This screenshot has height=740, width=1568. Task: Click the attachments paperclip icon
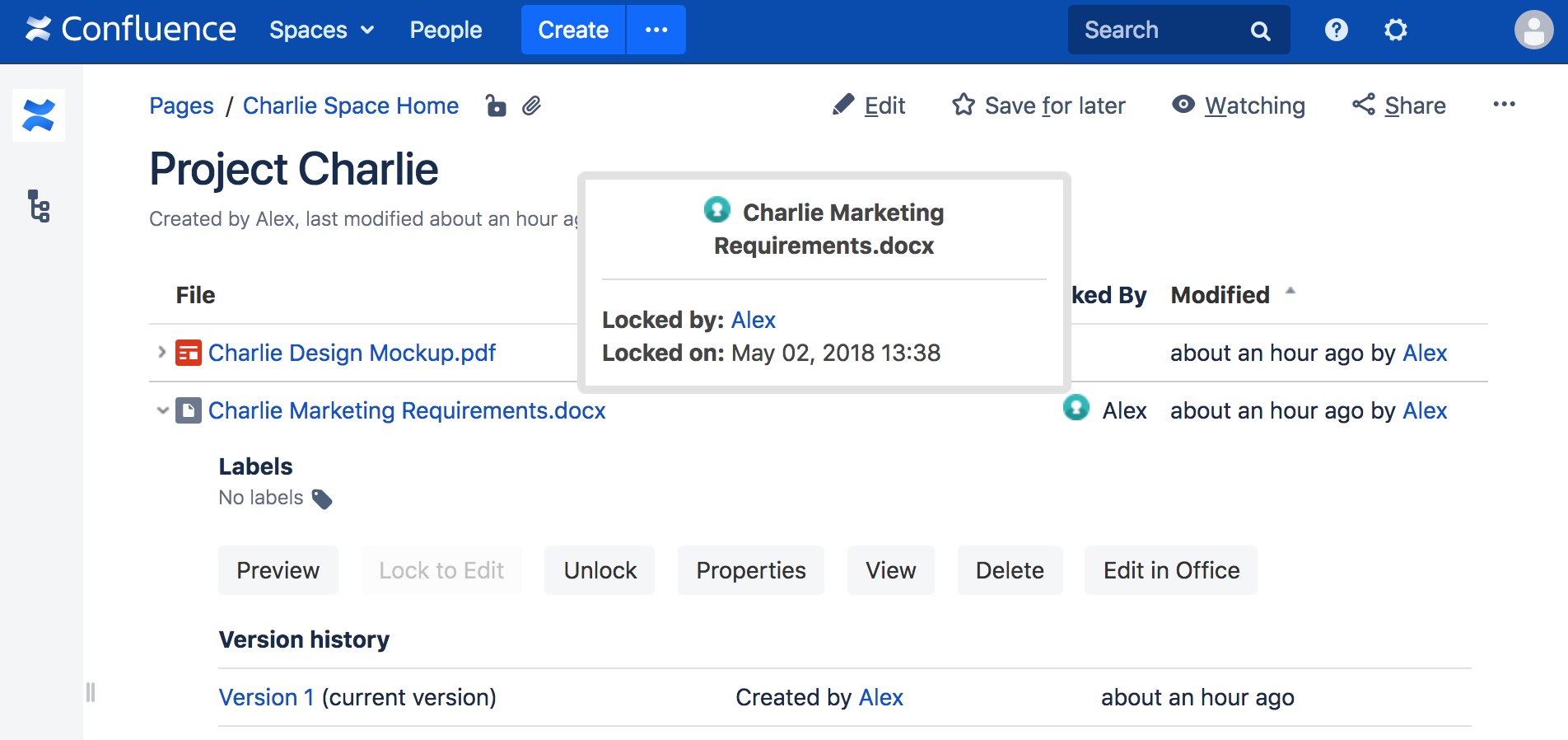532,105
